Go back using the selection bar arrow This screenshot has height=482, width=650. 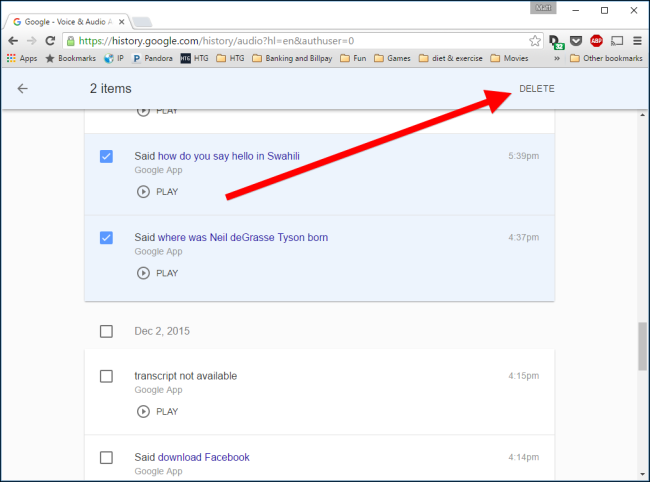(x=22, y=88)
